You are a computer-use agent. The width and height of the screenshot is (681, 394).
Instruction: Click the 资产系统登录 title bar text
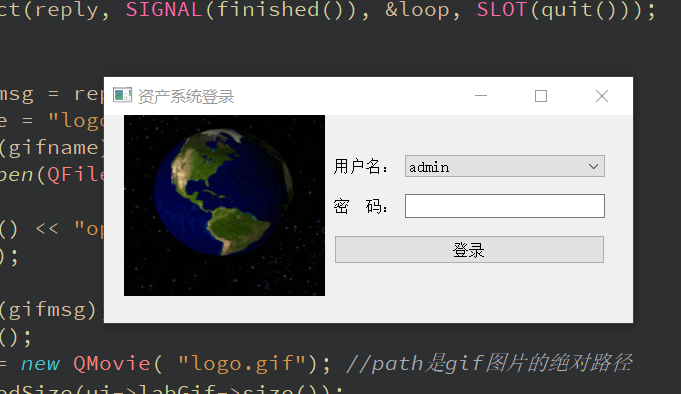(186, 96)
